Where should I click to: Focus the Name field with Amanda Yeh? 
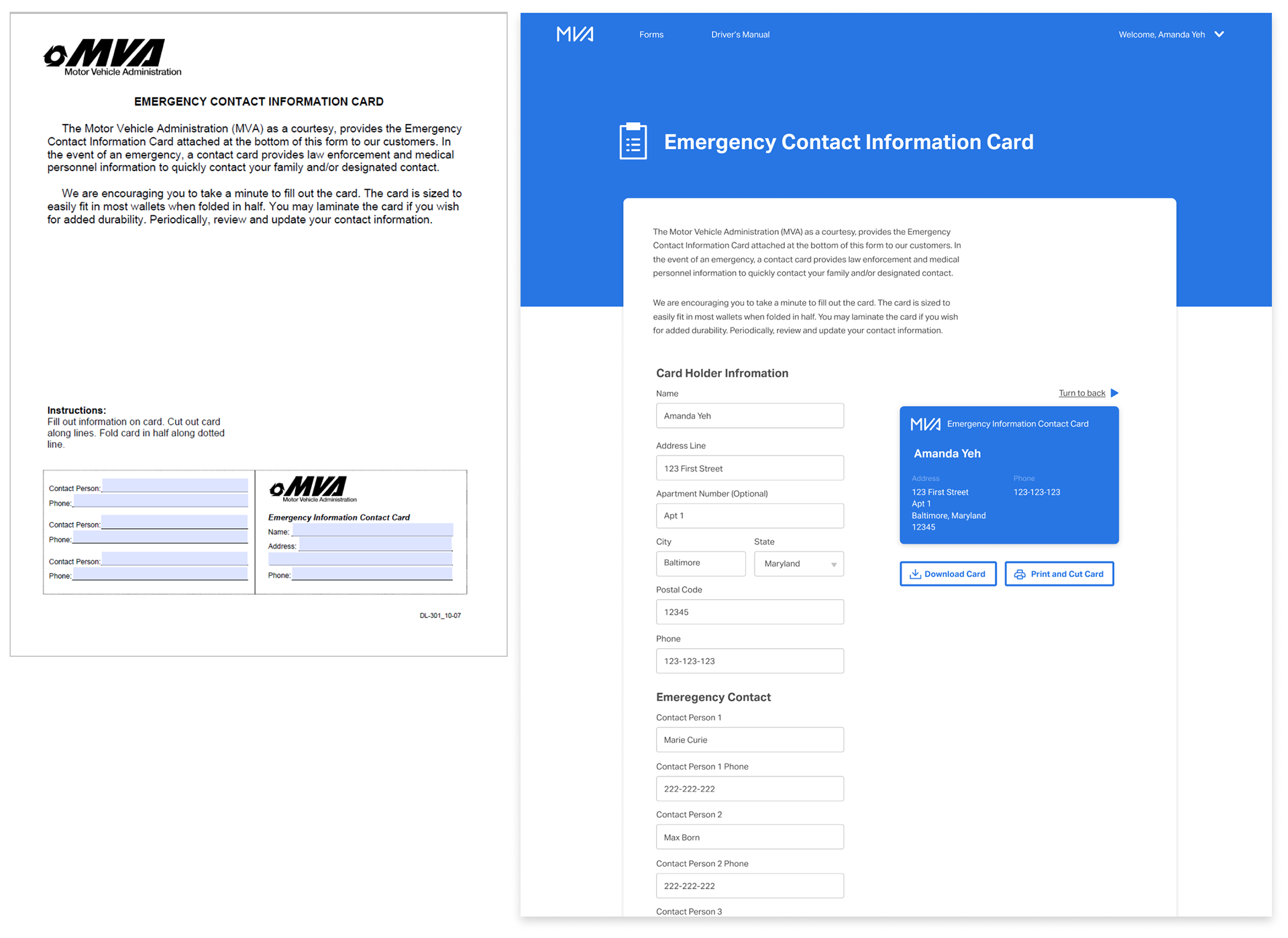749,416
